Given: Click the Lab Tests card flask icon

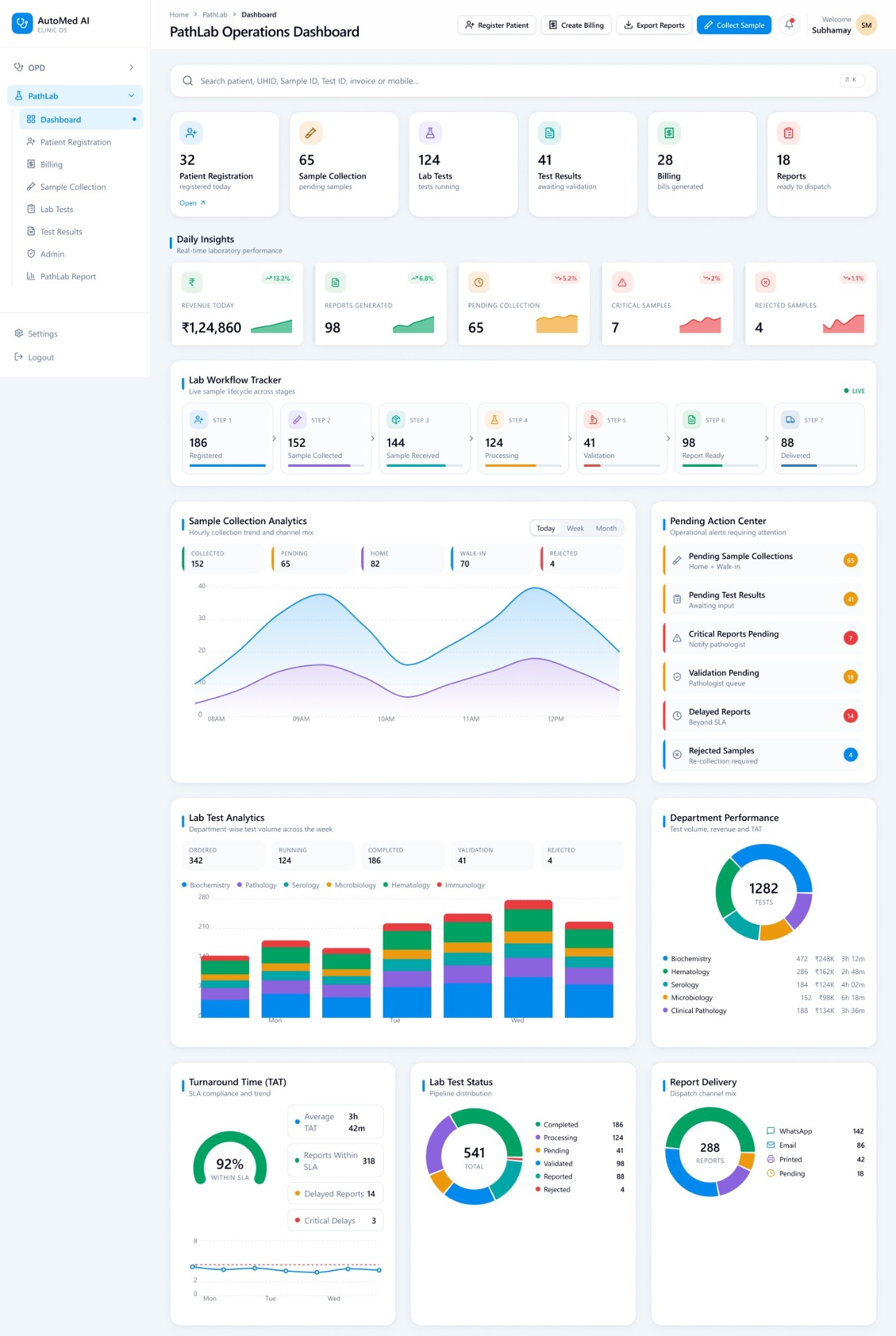Looking at the screenshot, I should click(x=430, y=132).
